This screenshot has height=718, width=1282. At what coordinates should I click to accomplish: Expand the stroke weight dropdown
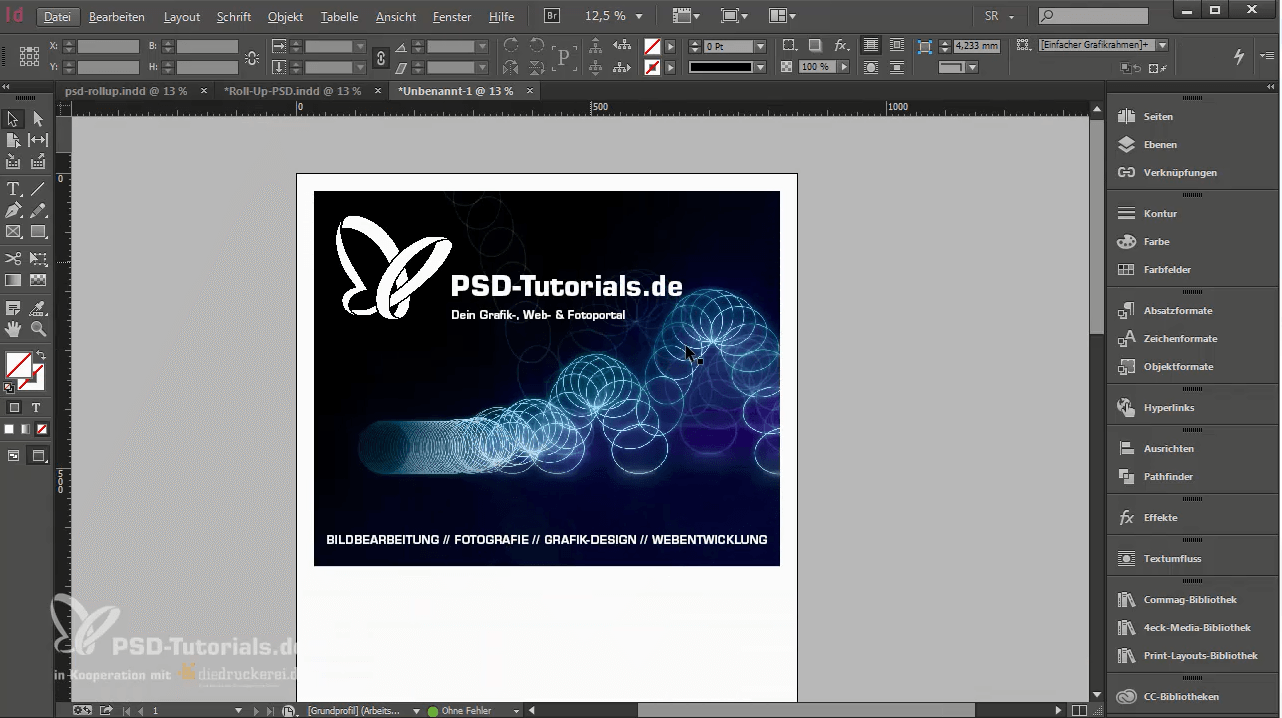point(761,47)
